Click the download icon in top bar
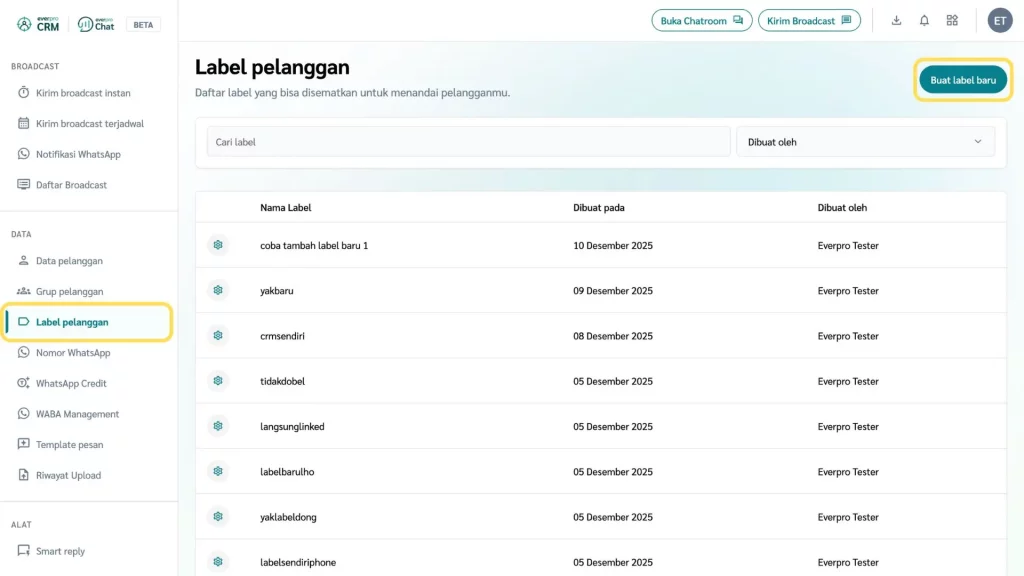Image resolution: width=1024 pixels, height=576 pixels. (x=896, y=20)
